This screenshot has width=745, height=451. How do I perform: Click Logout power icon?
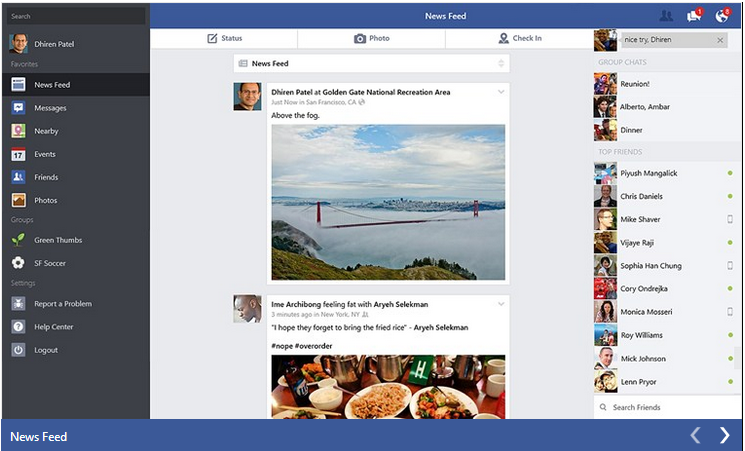click(19, 350)
